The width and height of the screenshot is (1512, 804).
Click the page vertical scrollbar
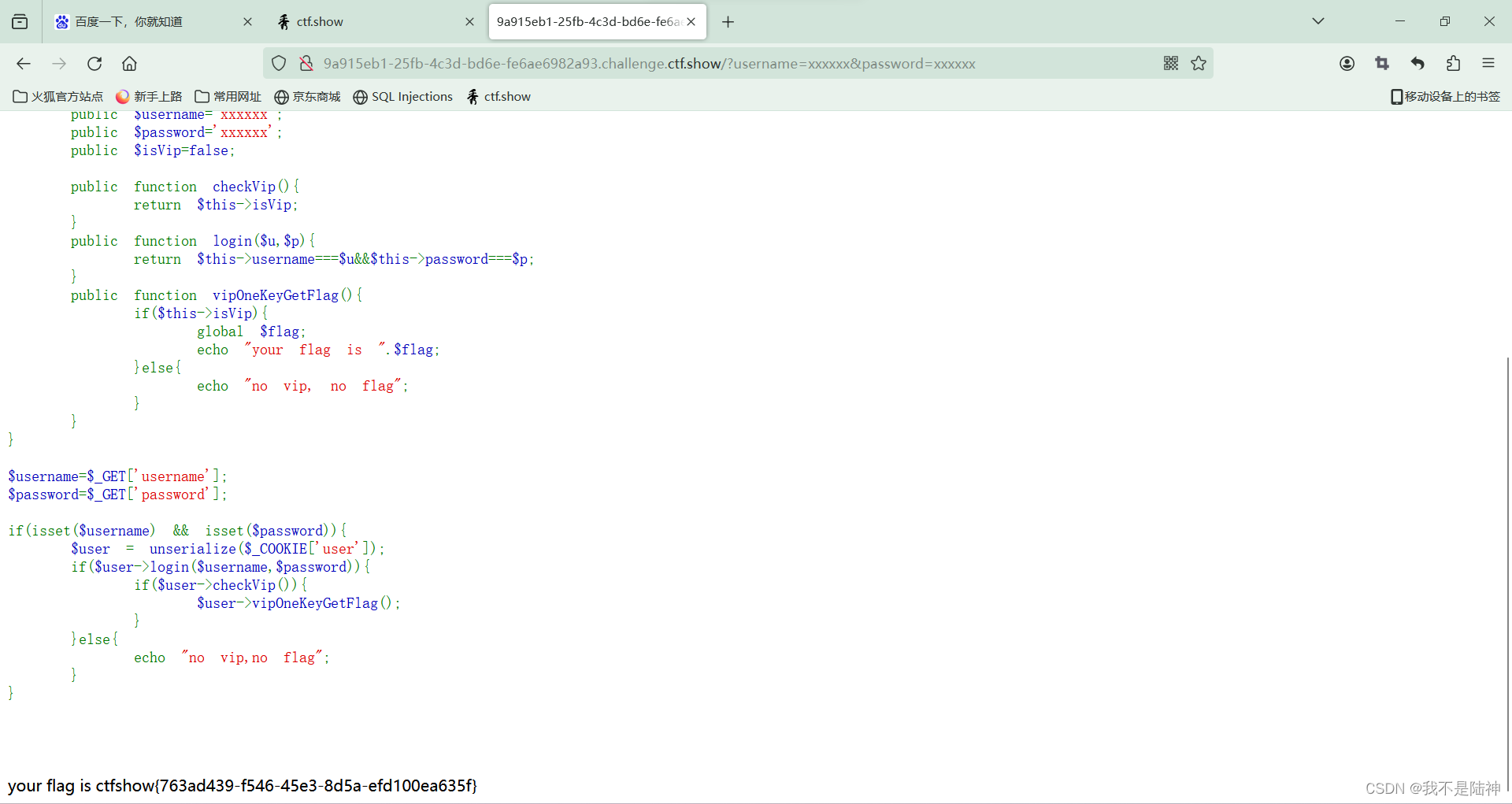(x=1507, y=572)
